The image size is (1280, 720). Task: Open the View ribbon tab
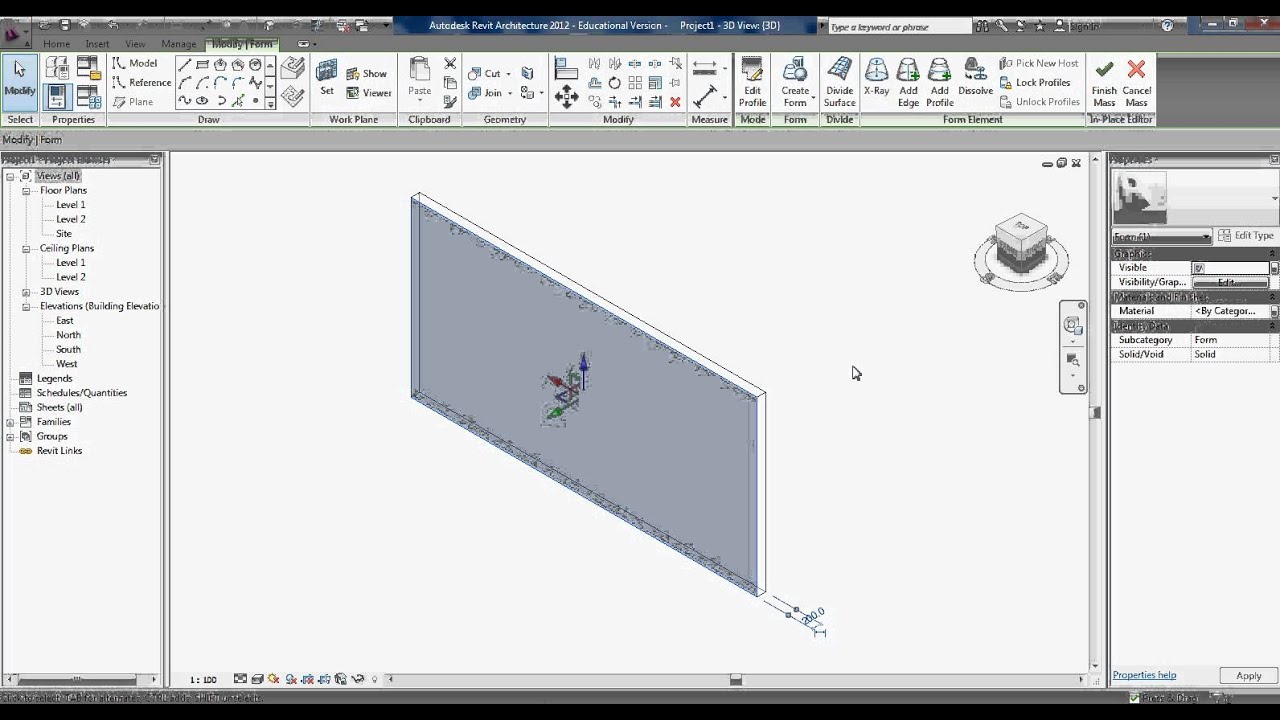[x=135, y=44]
